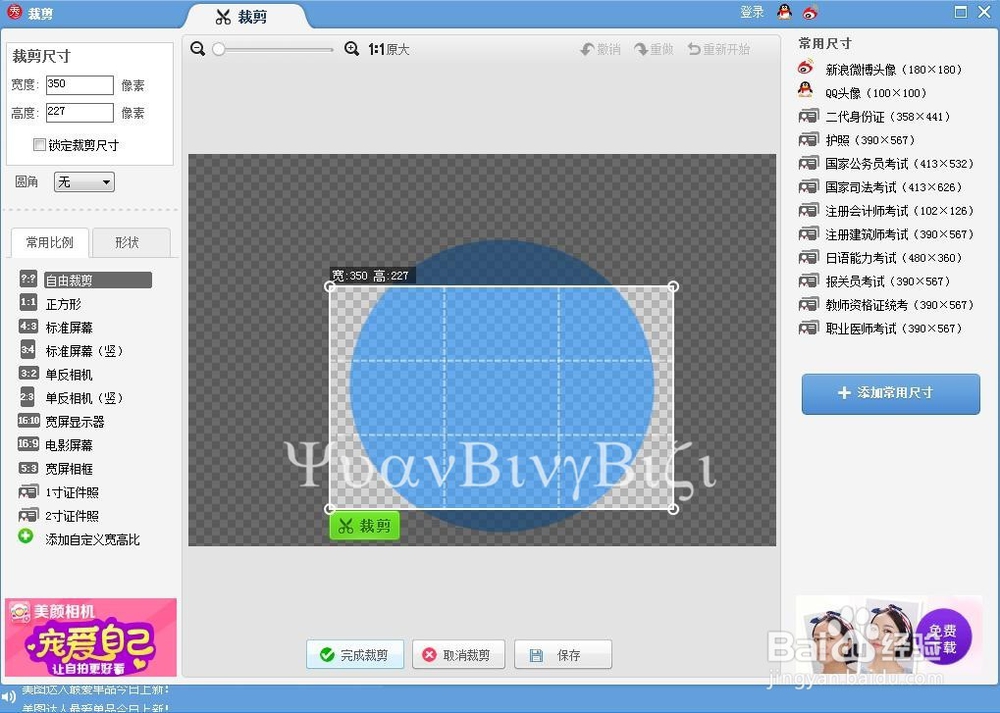
Task: Click the 保存 save button
Action: [x=563, y=655]
